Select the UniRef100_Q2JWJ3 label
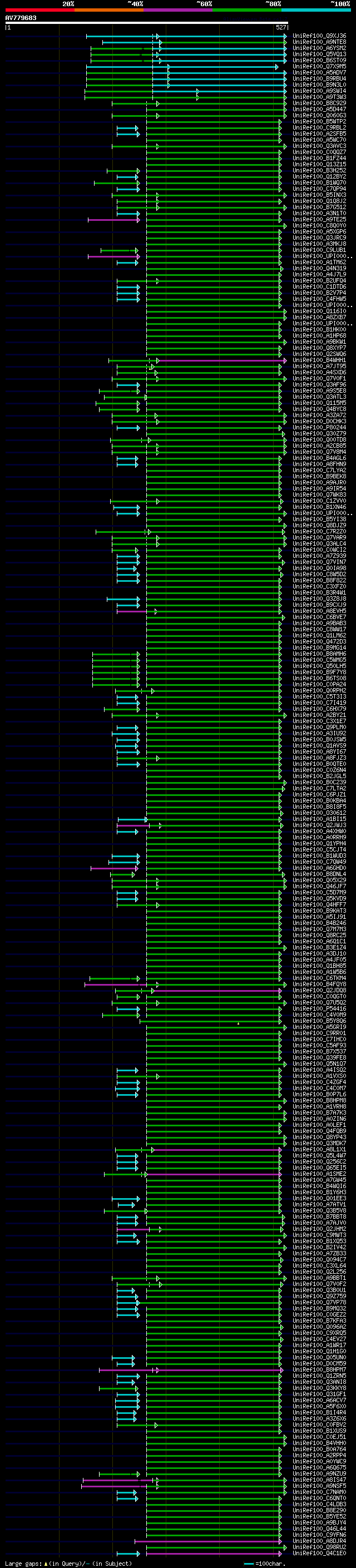356x1568 pixels. 319,825
